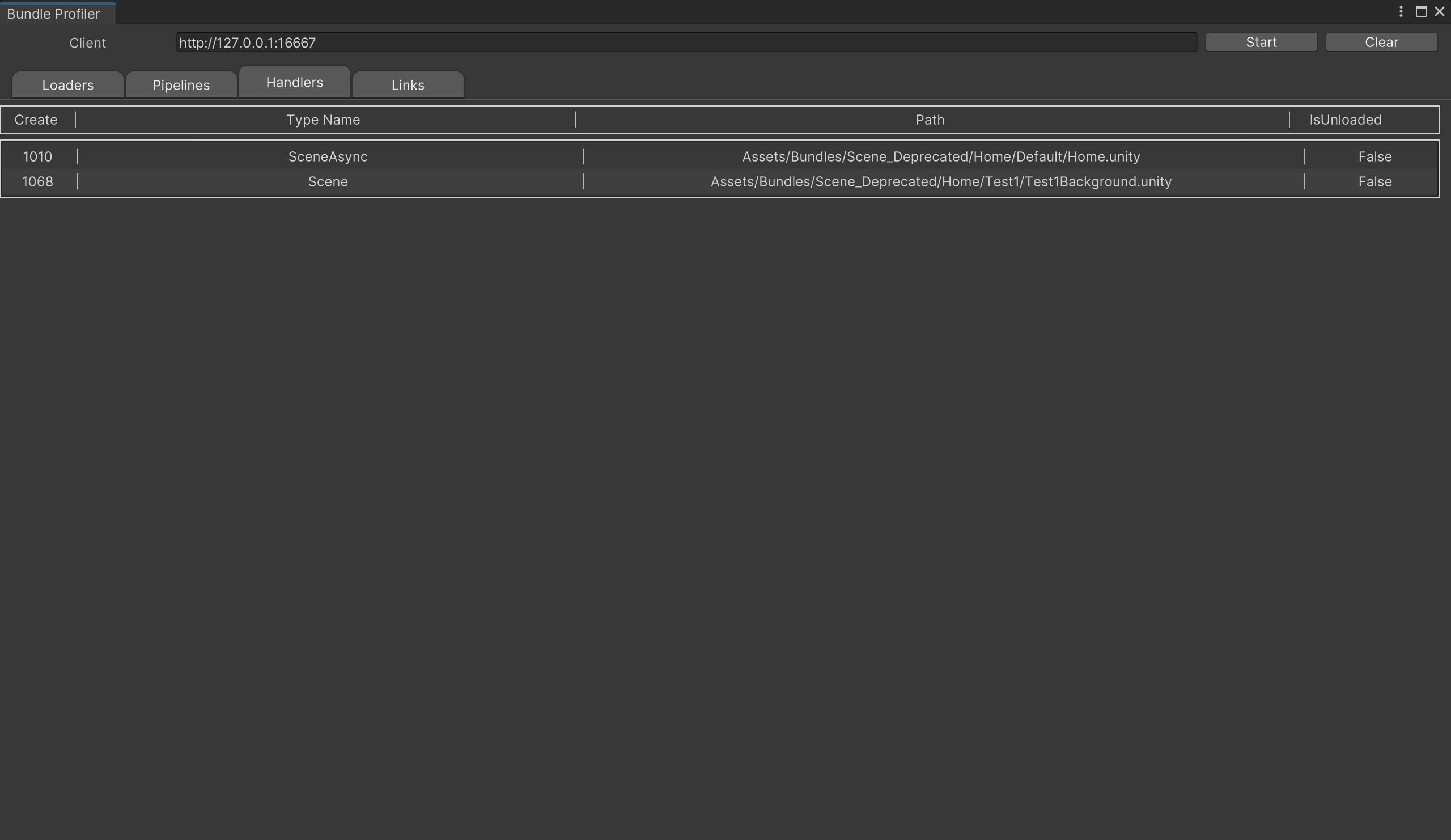Viewport: 1451px width, 840px height.
Task: Click the Path column header
Action: [930, 120]
